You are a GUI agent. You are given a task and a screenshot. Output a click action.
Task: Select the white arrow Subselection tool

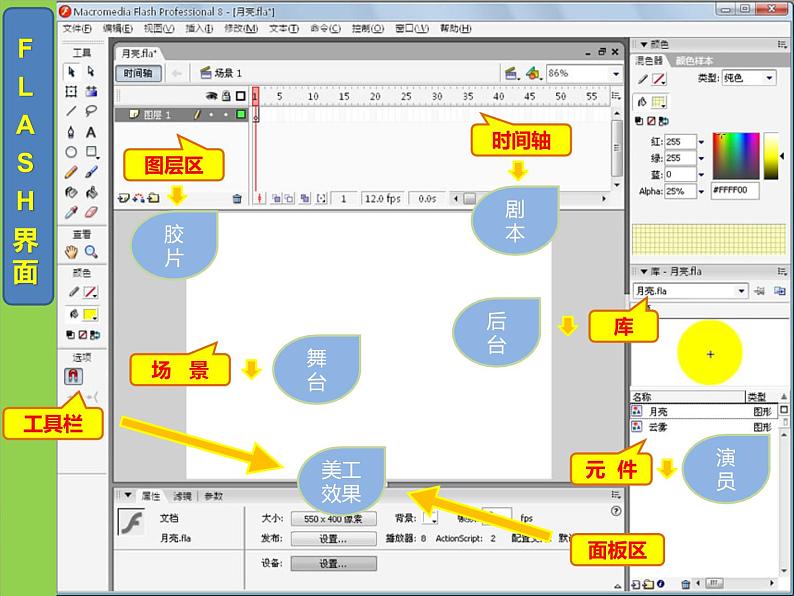(91, 71)
